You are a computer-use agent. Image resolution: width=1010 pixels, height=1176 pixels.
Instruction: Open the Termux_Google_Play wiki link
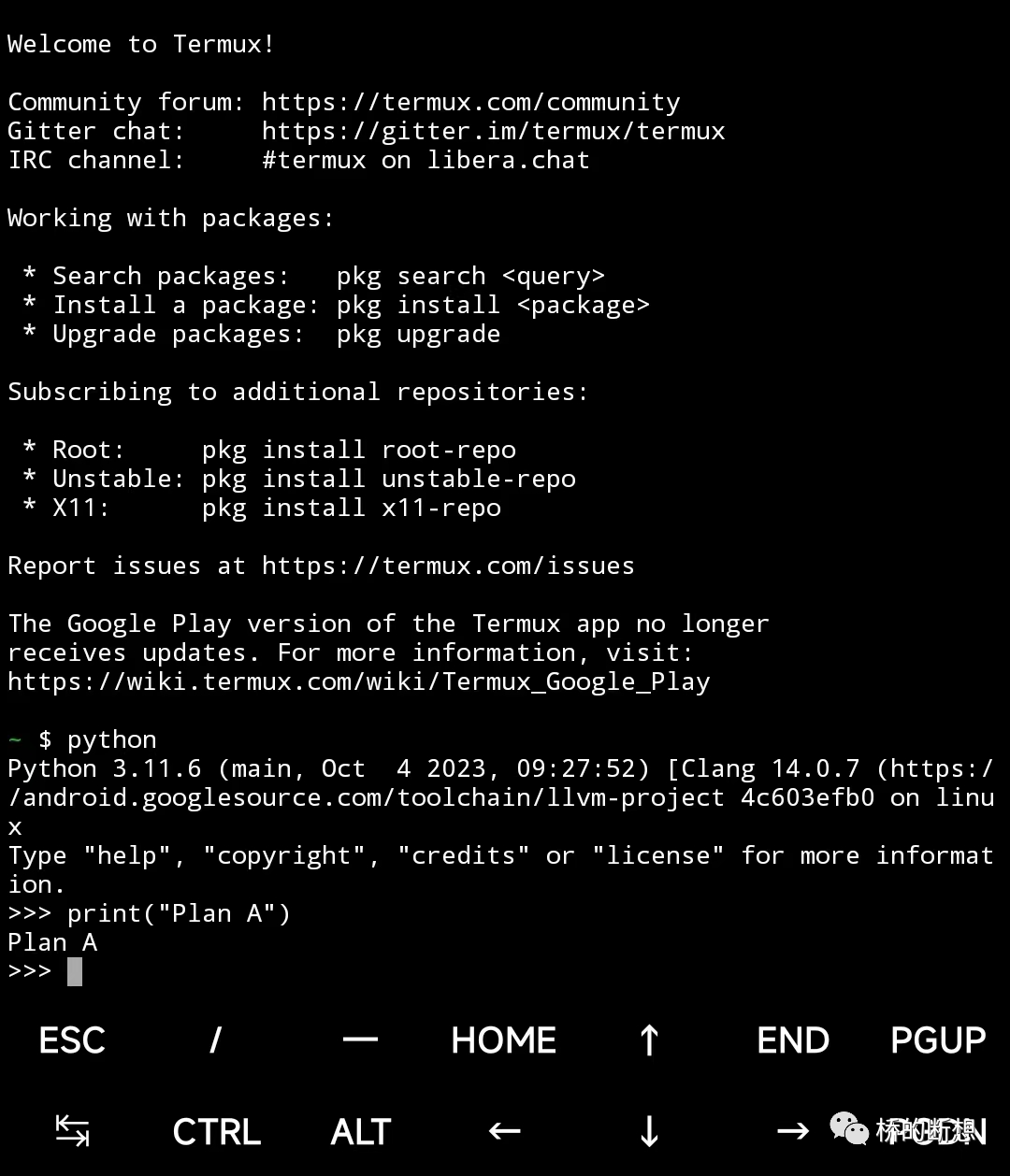358,681
